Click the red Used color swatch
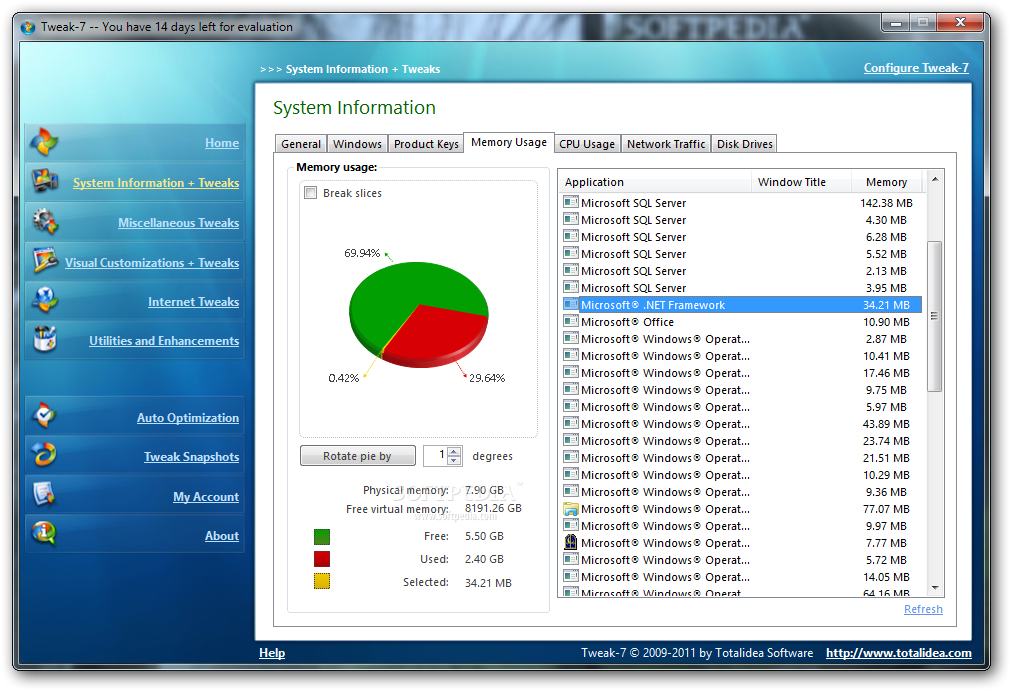1011x691 pixels. [322, 559]
